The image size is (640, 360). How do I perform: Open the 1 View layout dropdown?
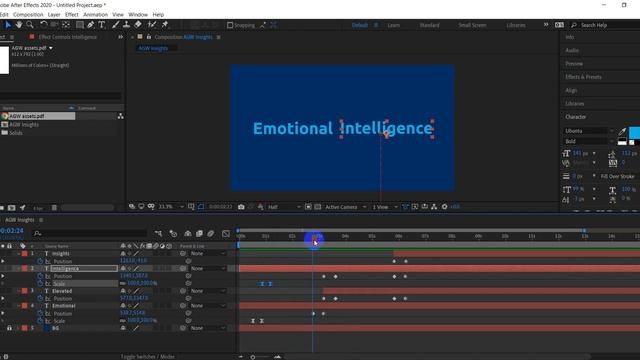[384, 207]
